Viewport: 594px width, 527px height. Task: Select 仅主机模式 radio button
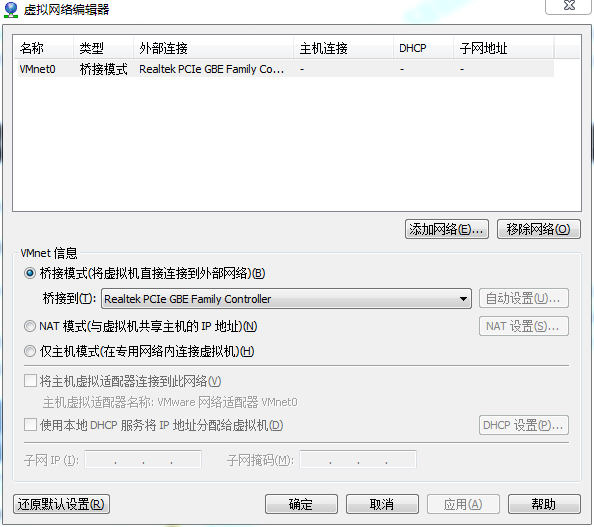[x=30, y=352]
